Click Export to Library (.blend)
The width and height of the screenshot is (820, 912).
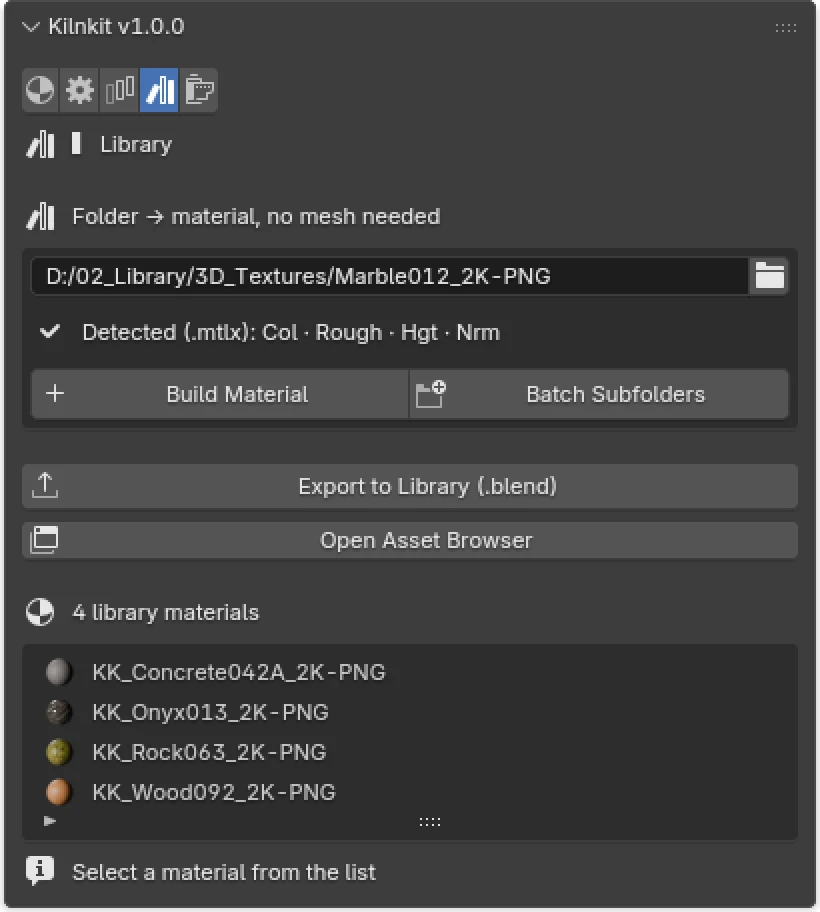pyautogui.click(x=410, y=486)
